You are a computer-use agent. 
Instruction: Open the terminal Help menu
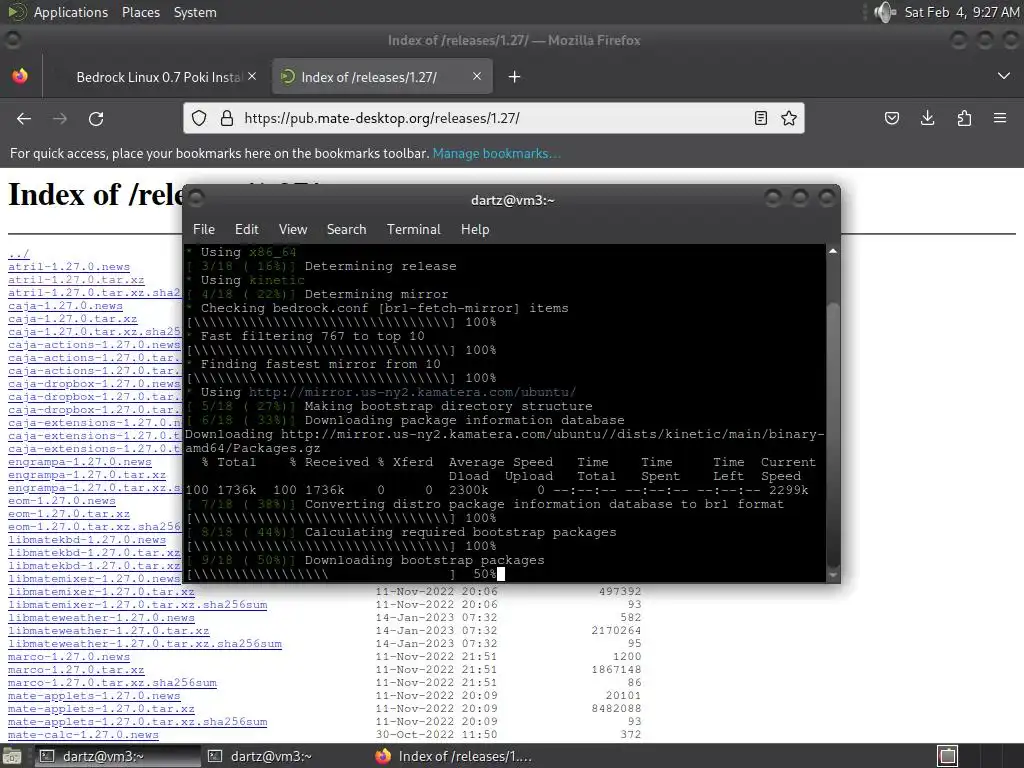475,229
